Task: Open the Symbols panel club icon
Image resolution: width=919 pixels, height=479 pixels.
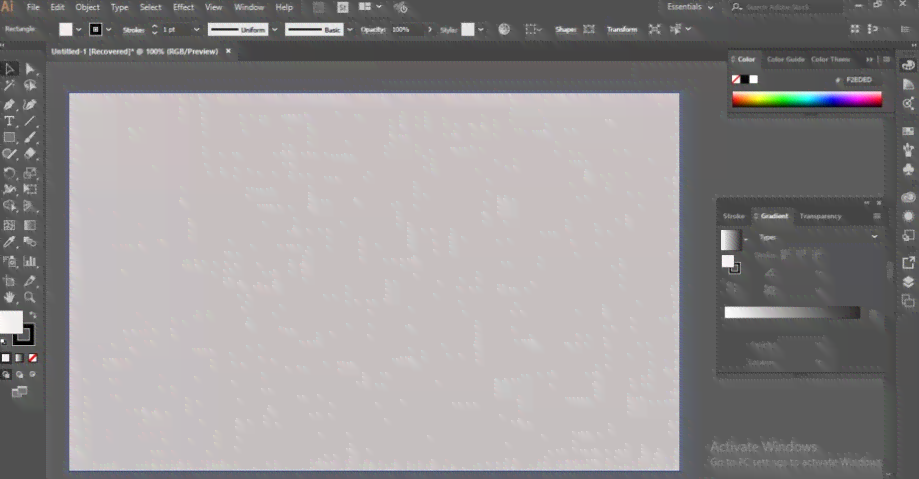Action: point(908,170)
